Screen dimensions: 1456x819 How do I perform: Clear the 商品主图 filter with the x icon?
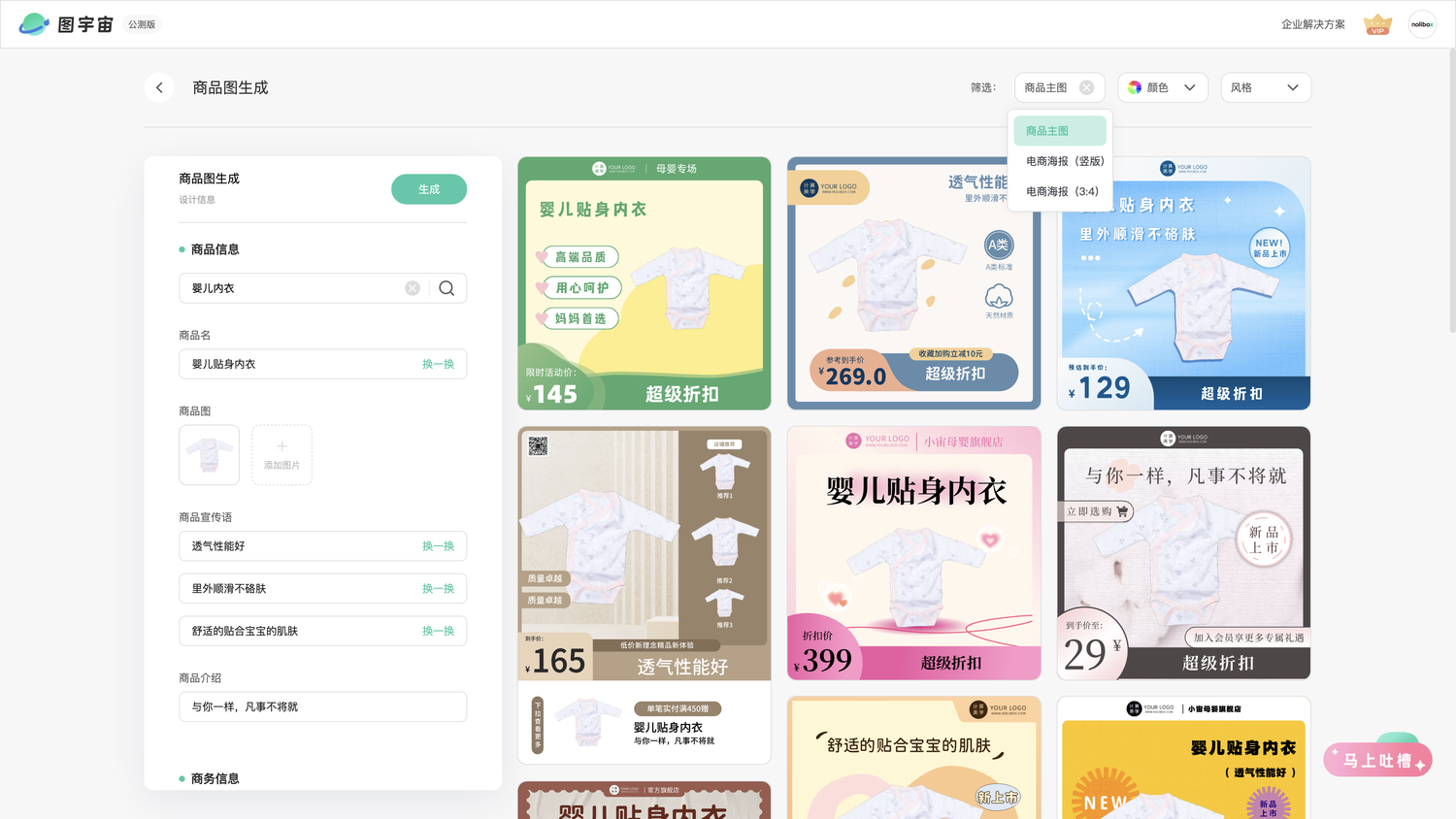point(1086,87)
